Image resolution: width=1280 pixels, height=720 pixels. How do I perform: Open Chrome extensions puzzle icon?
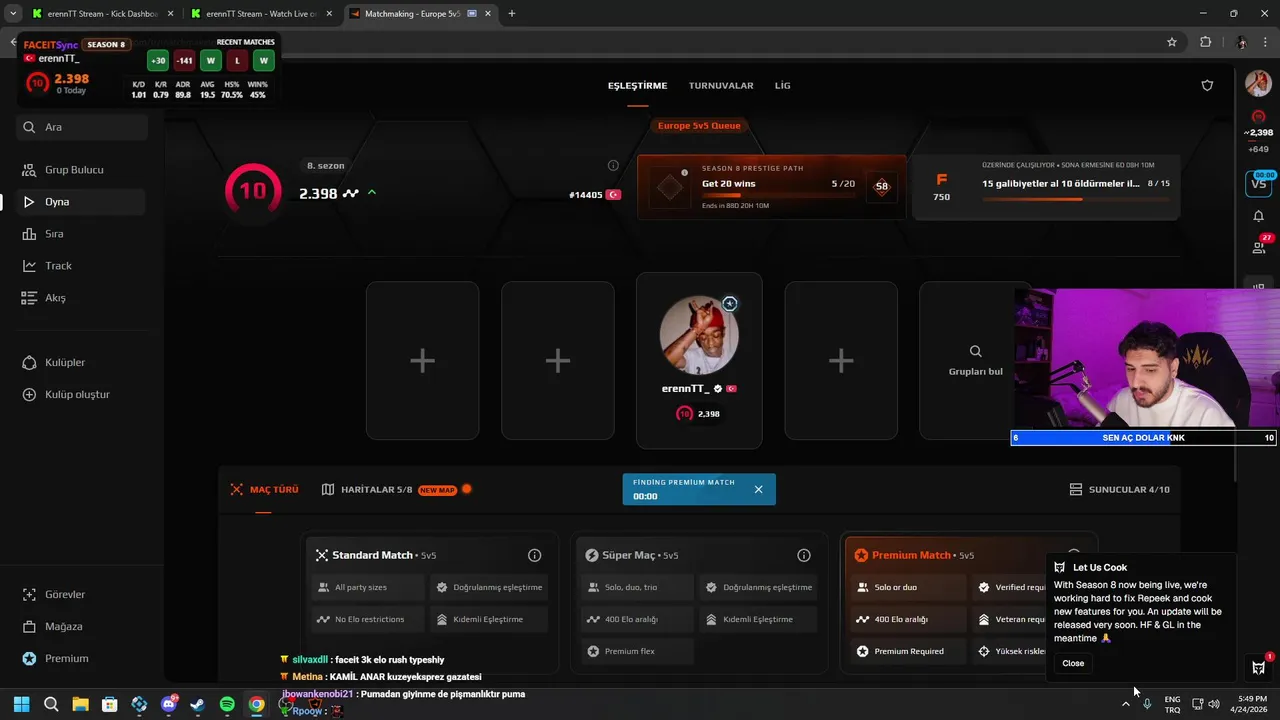pos(1205,42)
